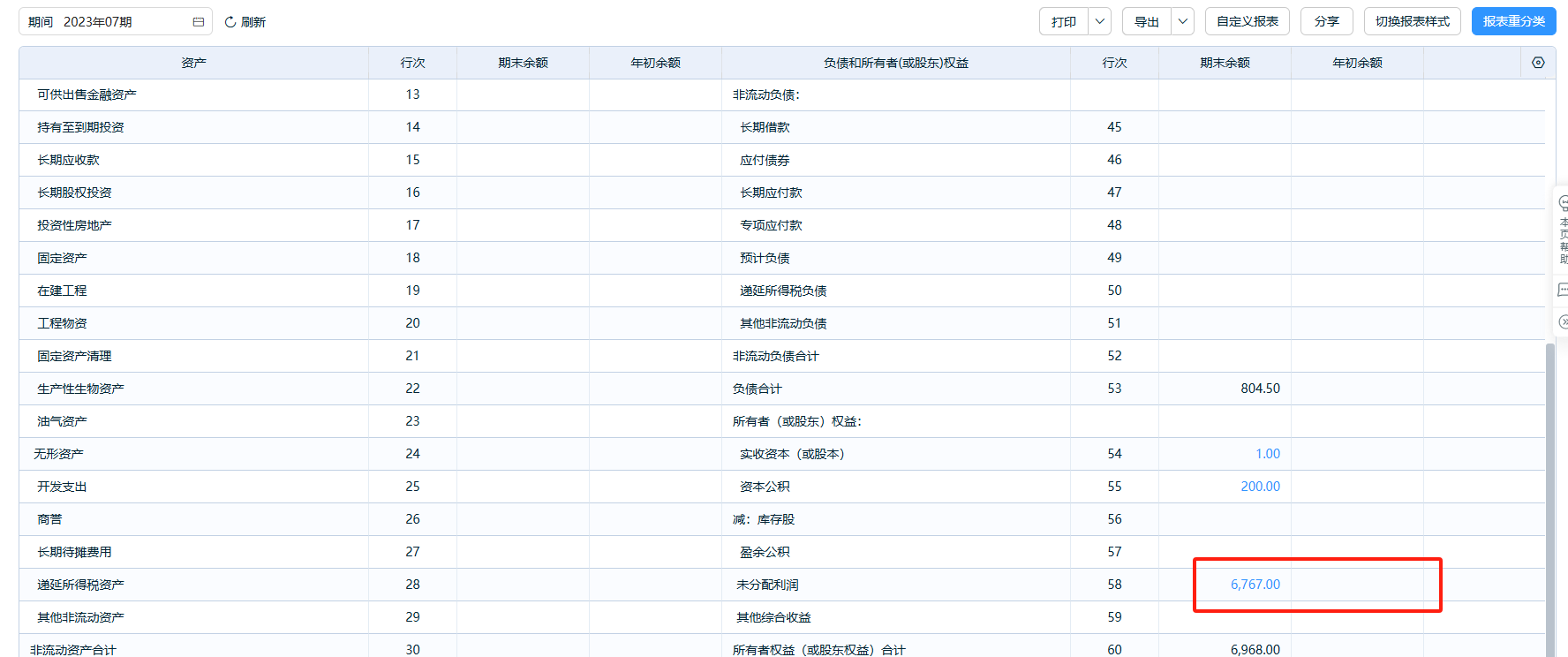Click the vertical scrollbar of the table
1568x657 pixels.
pos(1549,495)
